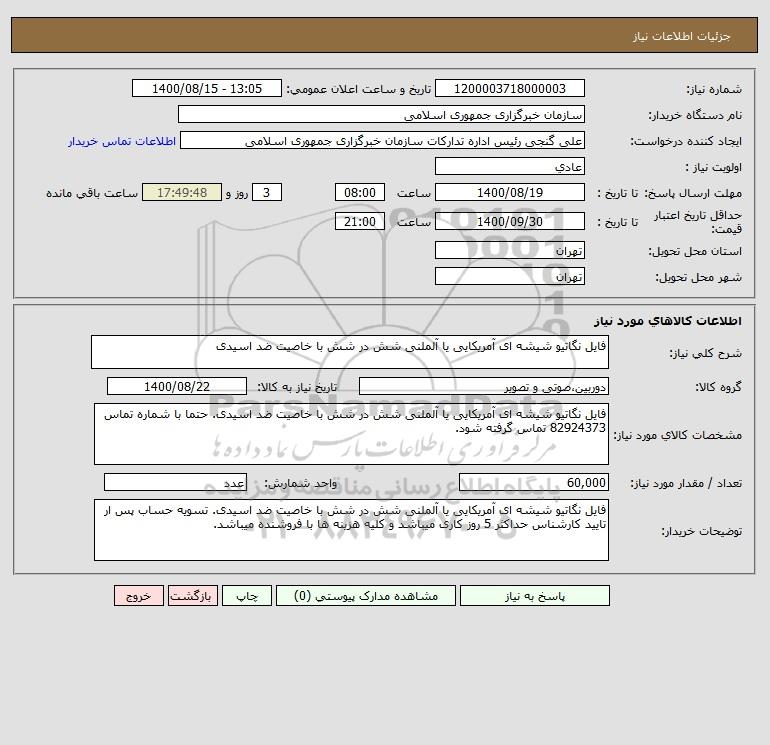Viewport: 770px width, 745px height.
Task: Click the request creator field 'علی گنجی'
Action: click(383, 140)
